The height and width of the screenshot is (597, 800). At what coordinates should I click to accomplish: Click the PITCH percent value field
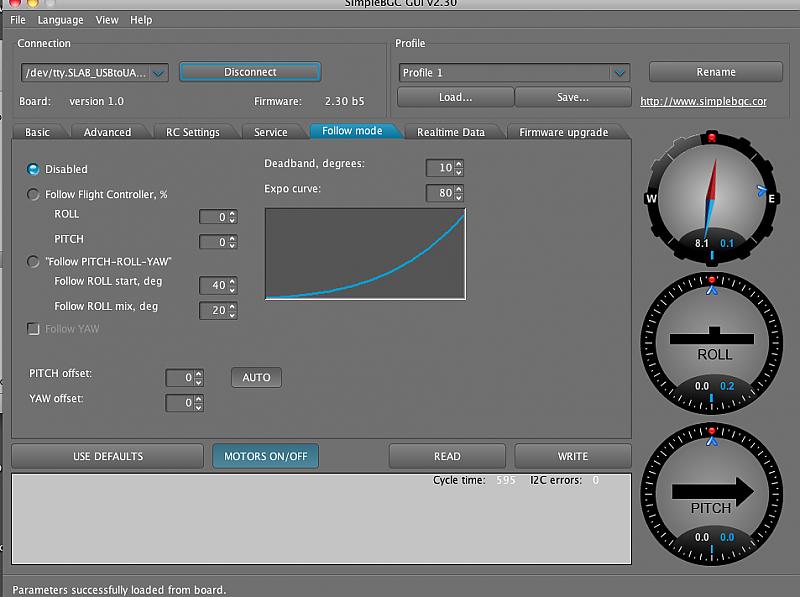pos(213,242)
